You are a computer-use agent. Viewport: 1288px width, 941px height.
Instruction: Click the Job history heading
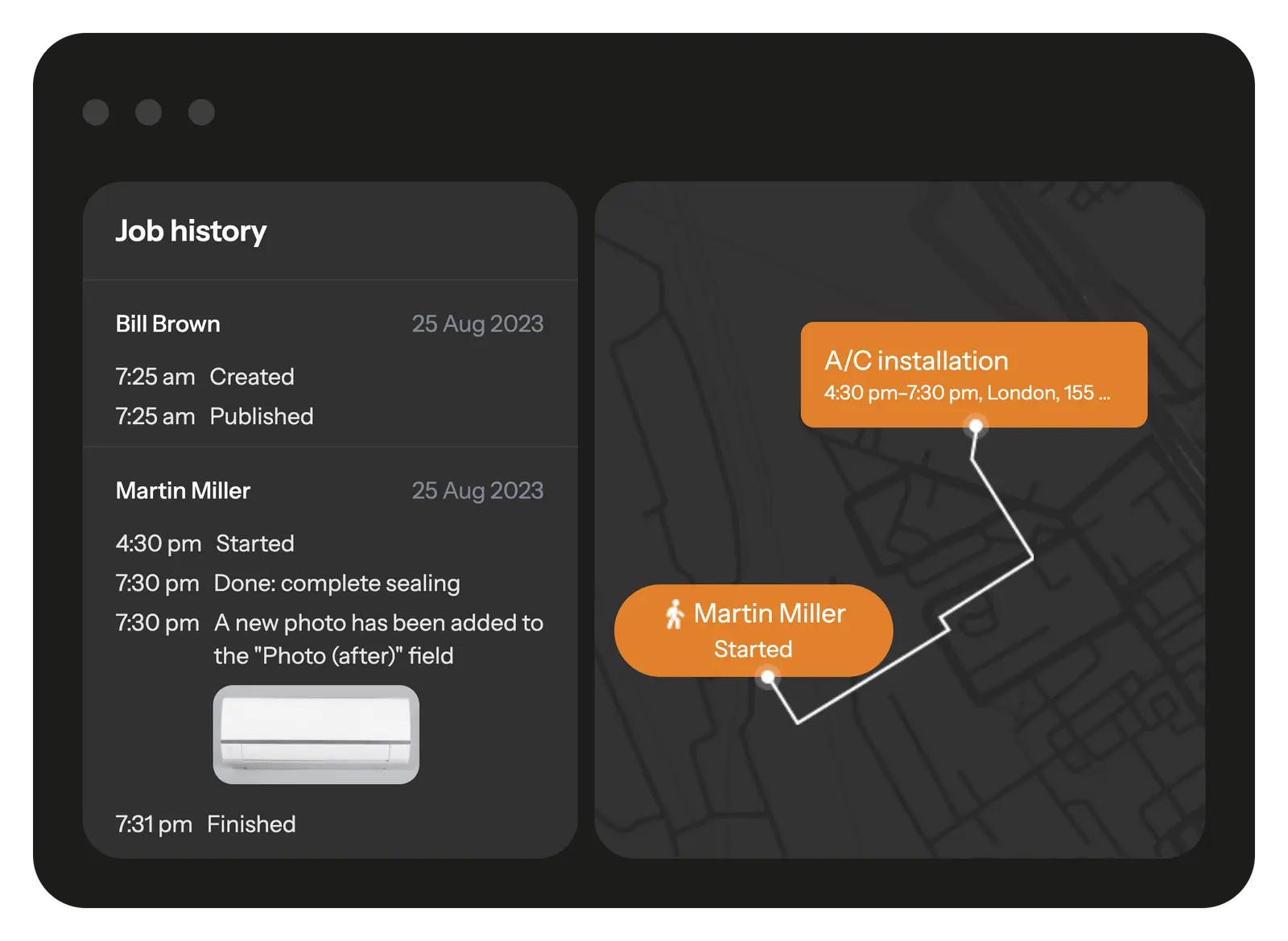pyautogui.click(x=191, y=231)
